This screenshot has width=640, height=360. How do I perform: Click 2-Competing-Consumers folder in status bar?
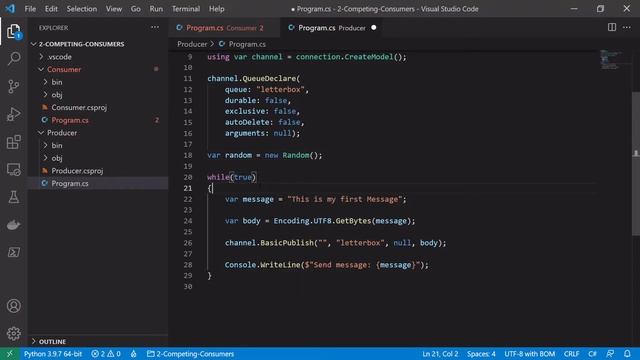(x=190, y=354)
